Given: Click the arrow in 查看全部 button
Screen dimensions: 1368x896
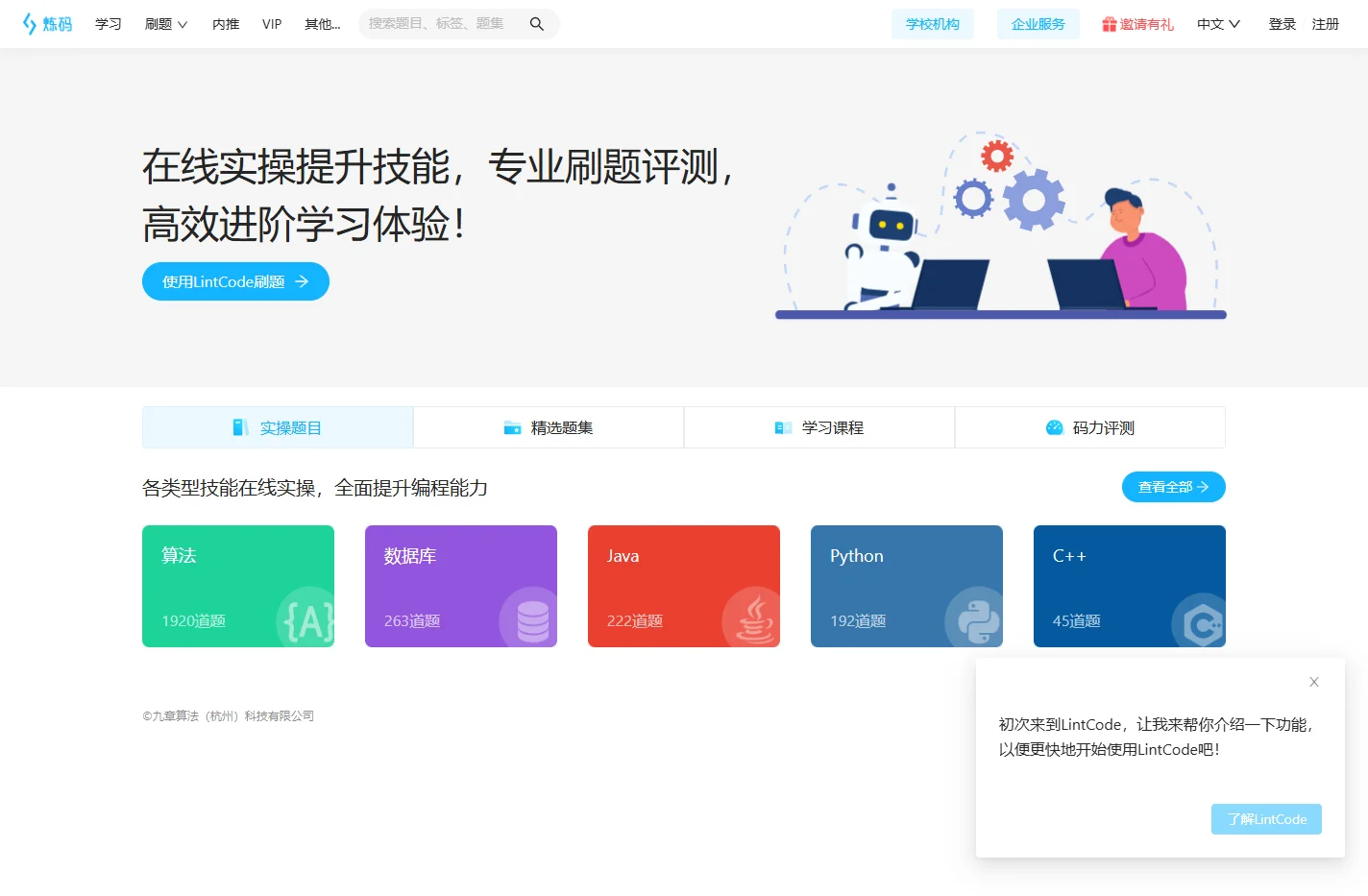Looking at the screenshot, I should pos(1203,487).
